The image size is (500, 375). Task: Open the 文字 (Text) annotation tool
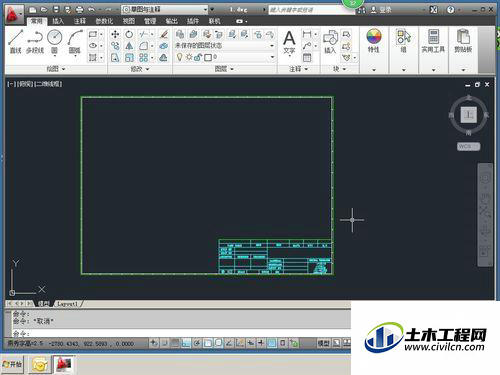[x=289, y=42]
